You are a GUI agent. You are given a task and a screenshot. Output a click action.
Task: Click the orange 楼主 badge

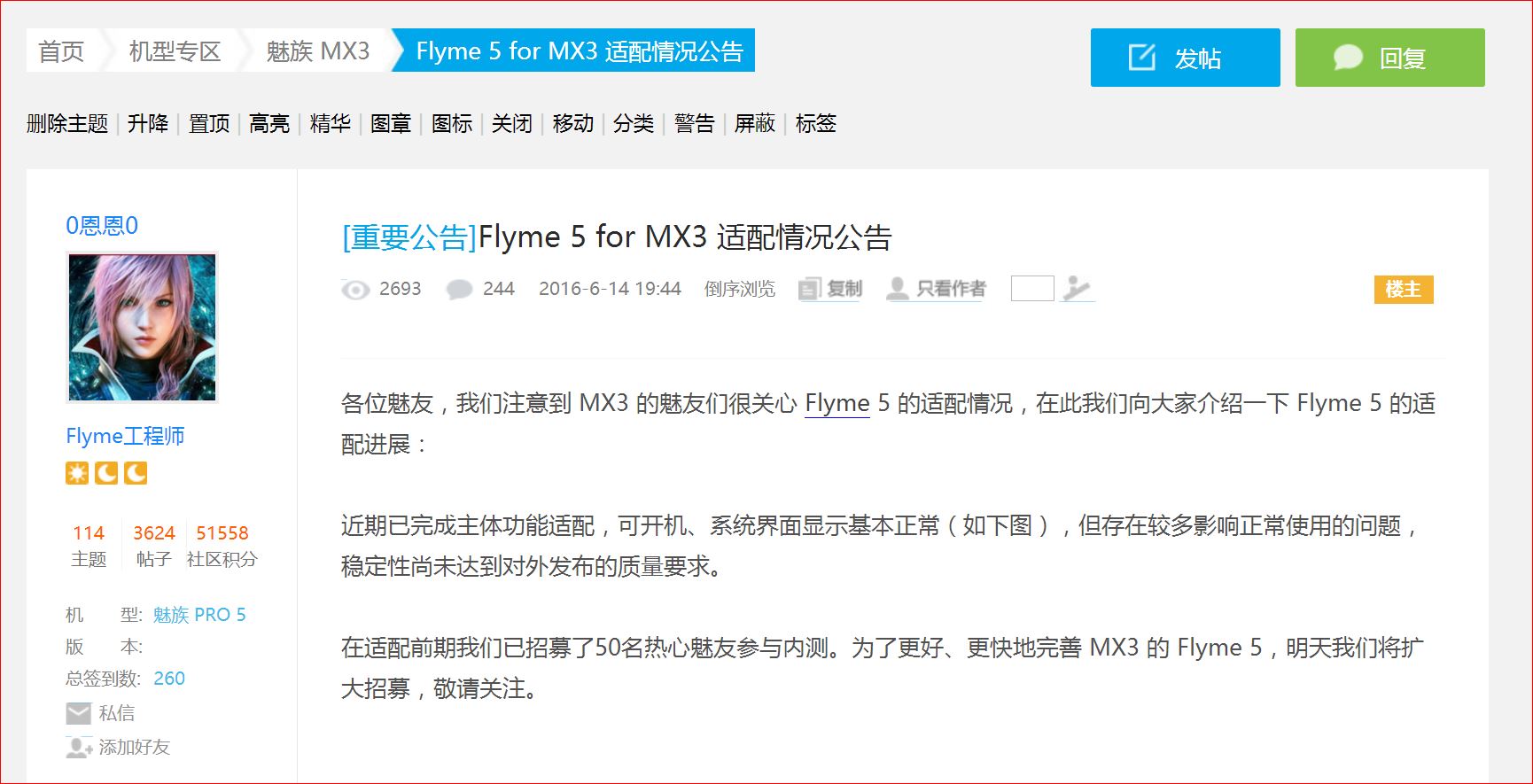(1404, 290)
